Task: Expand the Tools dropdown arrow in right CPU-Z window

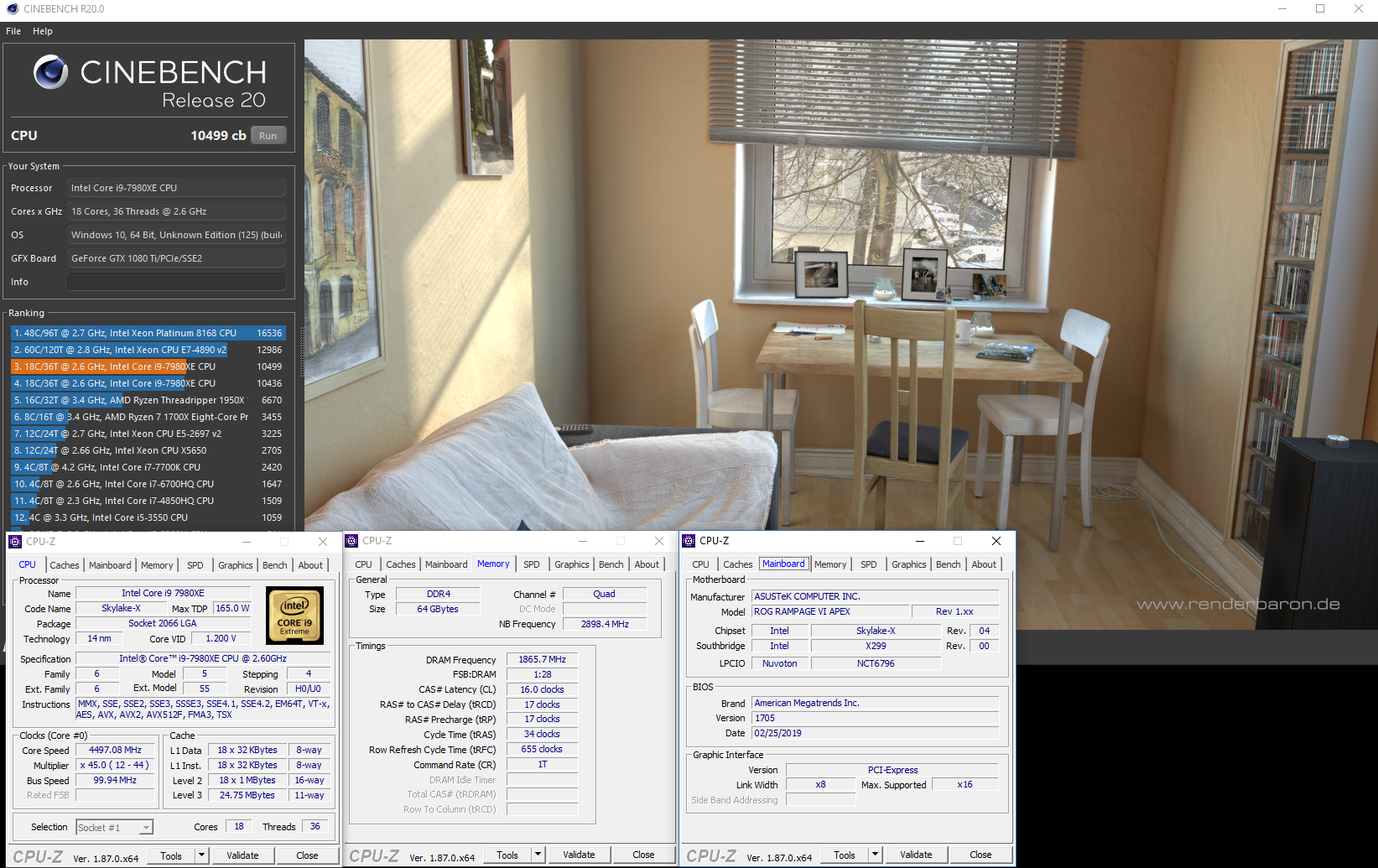Action: (x=875, y=855)
